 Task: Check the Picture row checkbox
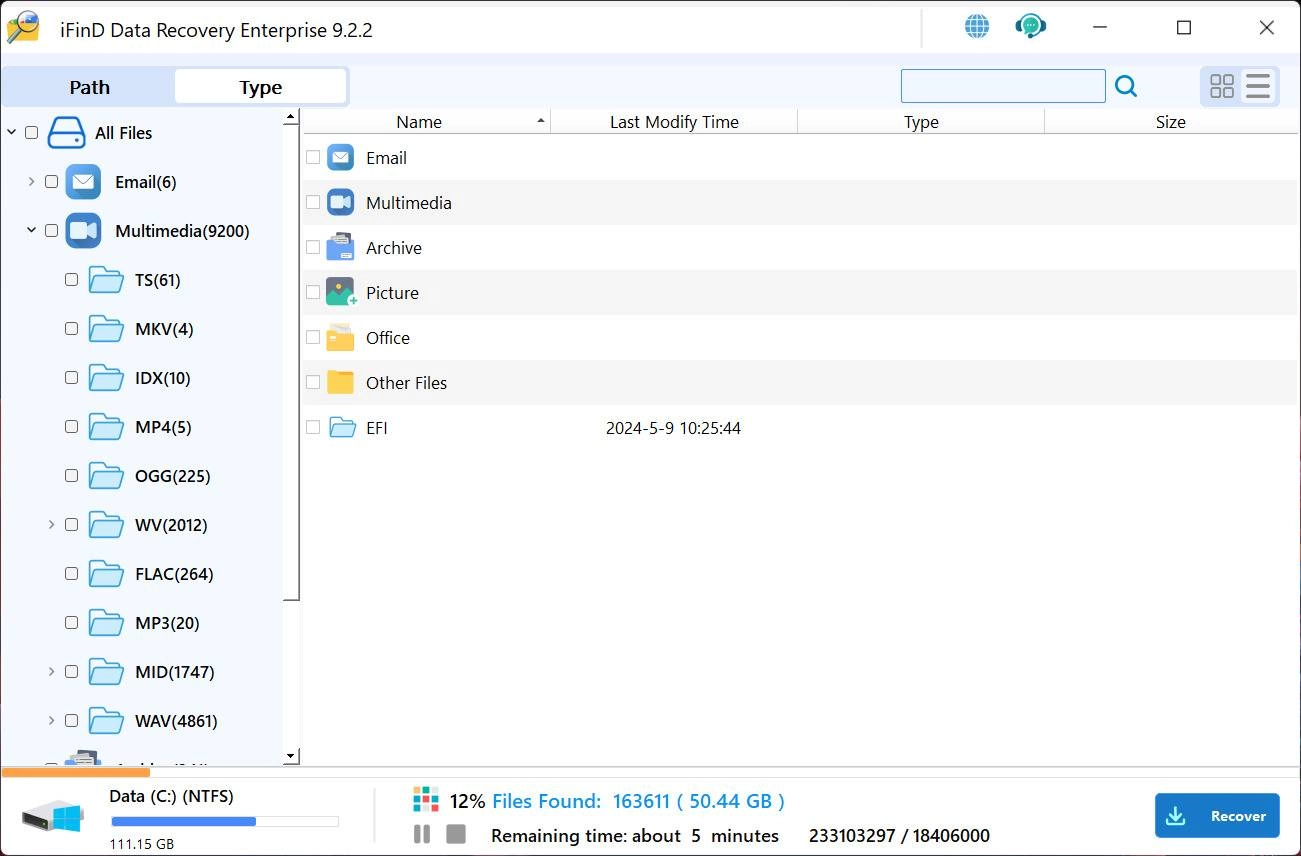click(x=313, y=292)
